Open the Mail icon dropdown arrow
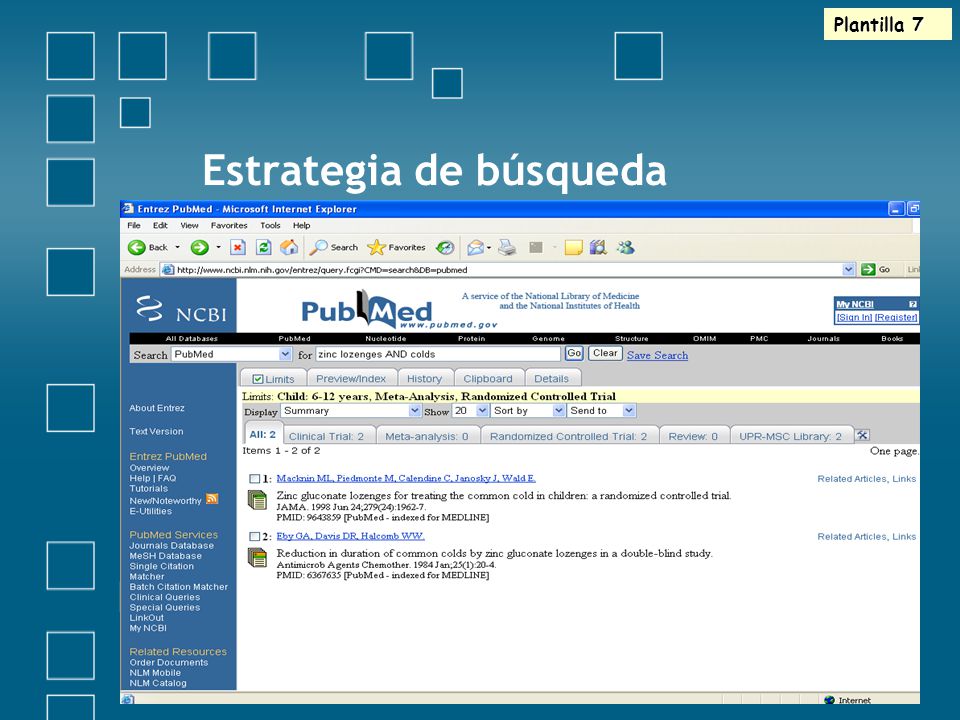Viewport: 960px width, 720px height. [x=489, y=247]
